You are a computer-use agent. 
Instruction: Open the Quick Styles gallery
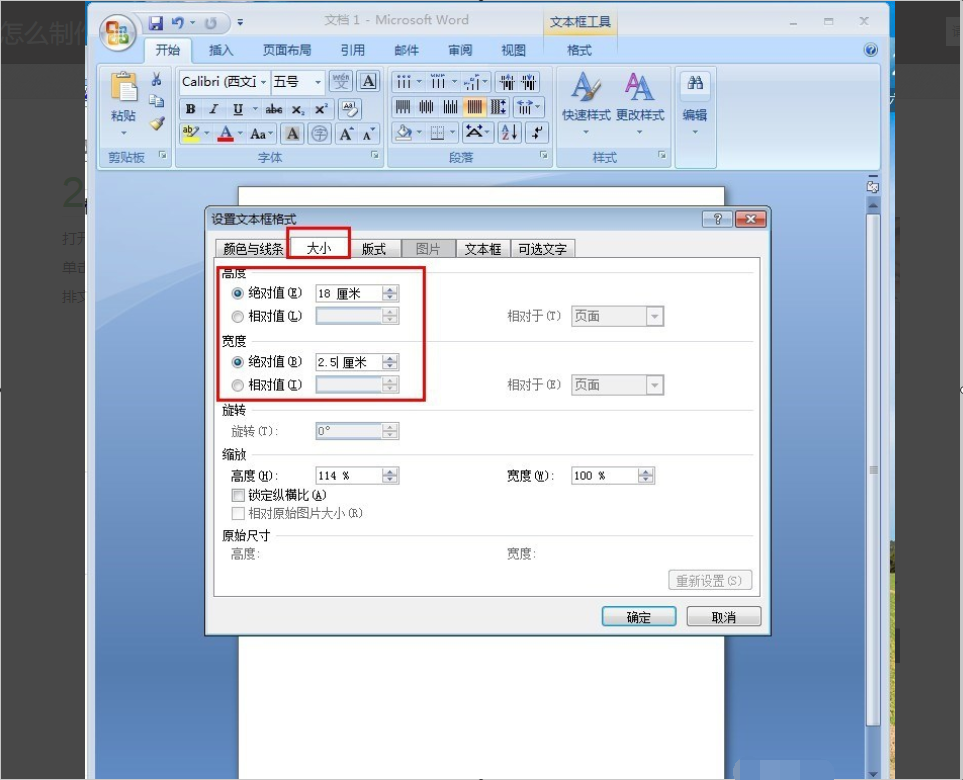coord(586,103)
